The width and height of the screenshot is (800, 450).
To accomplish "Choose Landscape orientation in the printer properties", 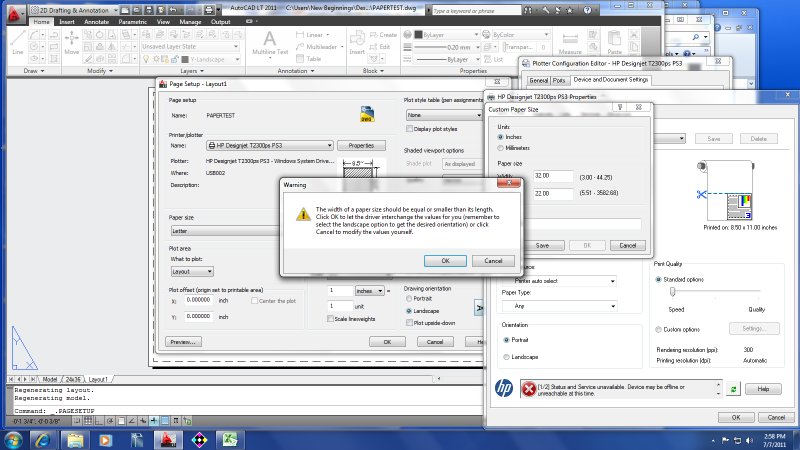I will [x=506, y=357].
